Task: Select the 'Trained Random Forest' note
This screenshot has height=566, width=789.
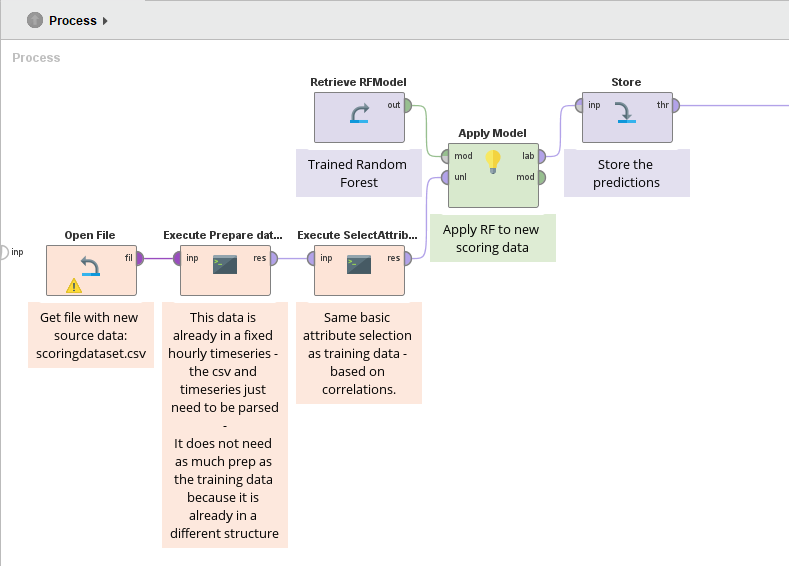Action: click(358, 174)
